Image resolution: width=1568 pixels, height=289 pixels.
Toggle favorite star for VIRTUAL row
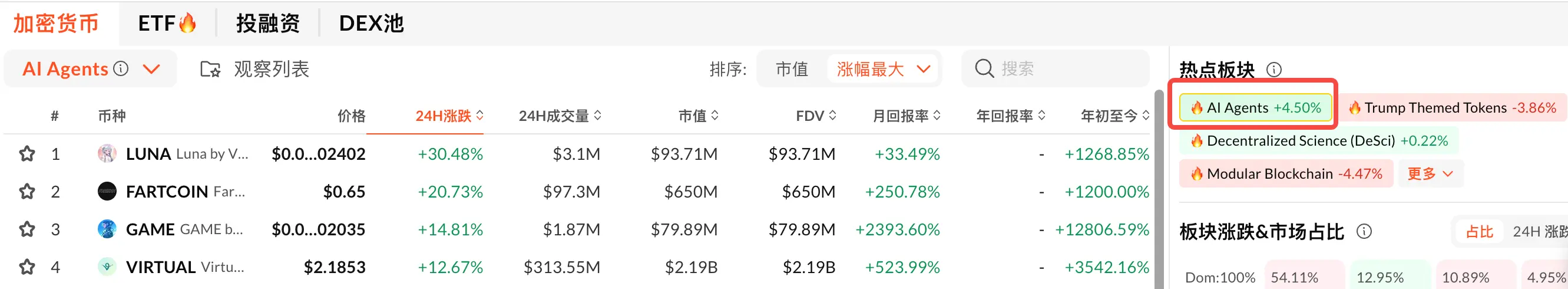point(27,267)
